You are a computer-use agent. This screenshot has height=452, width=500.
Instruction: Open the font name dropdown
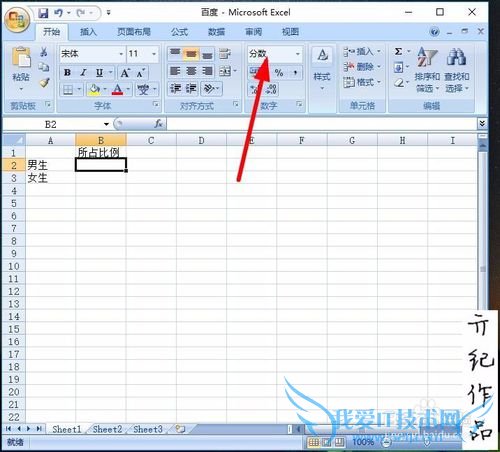[121, 54]
